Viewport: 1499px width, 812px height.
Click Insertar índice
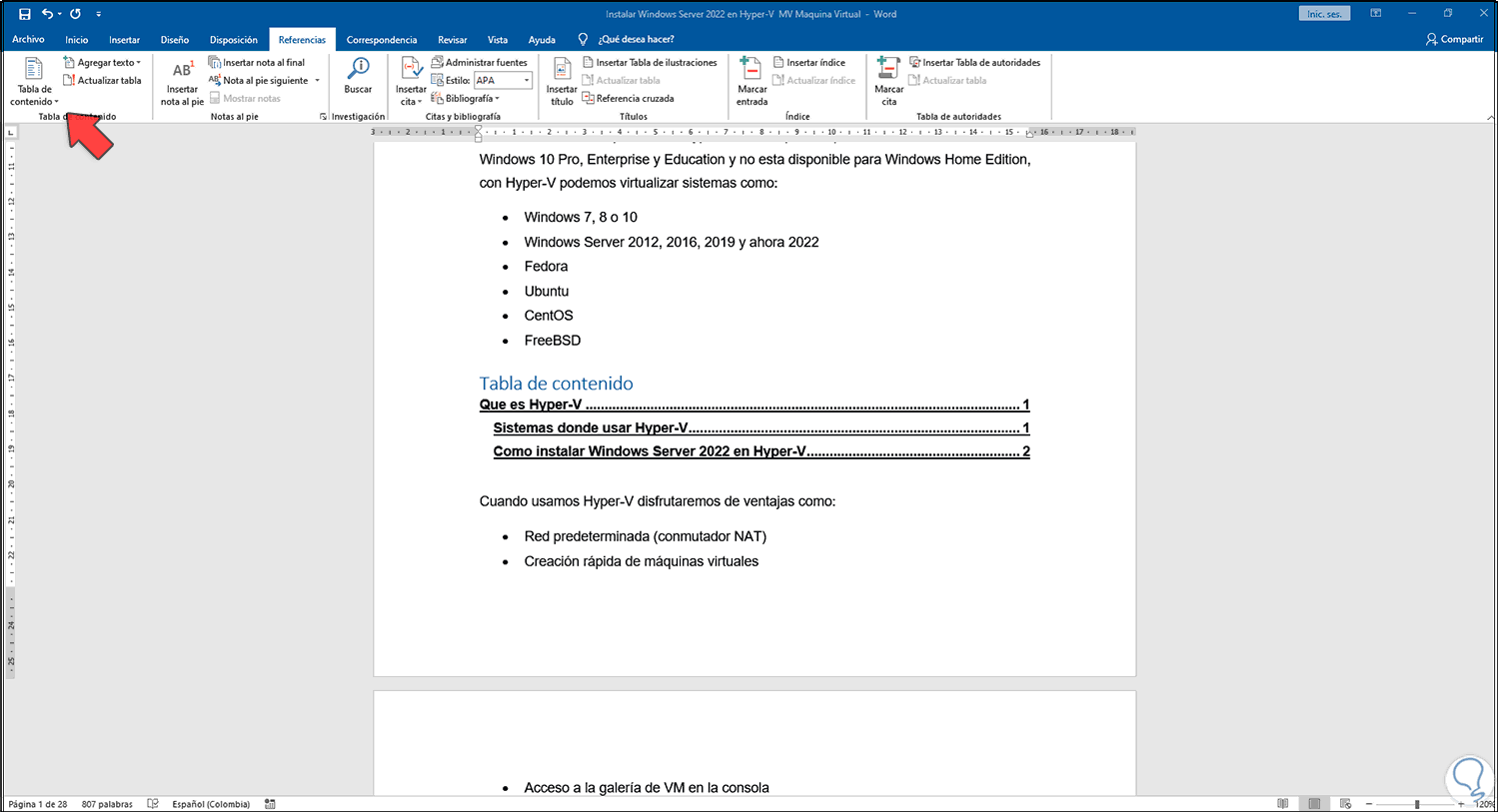coord(808,62)
